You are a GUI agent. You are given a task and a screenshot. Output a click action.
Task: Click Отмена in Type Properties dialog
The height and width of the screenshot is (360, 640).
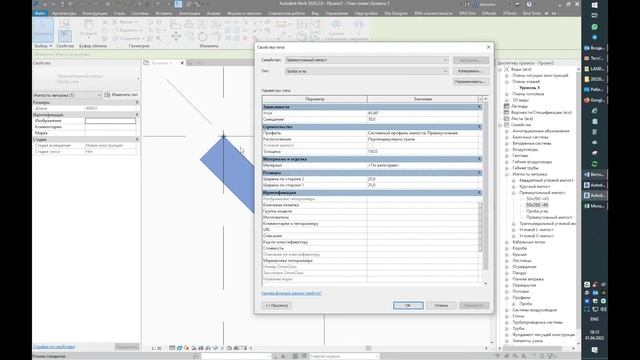click(441, 305)
